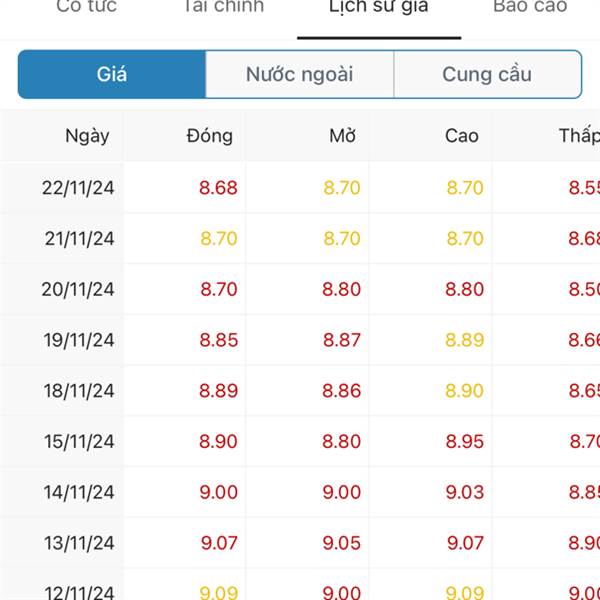Select the 20/11/24 date cell

(78, 289)
